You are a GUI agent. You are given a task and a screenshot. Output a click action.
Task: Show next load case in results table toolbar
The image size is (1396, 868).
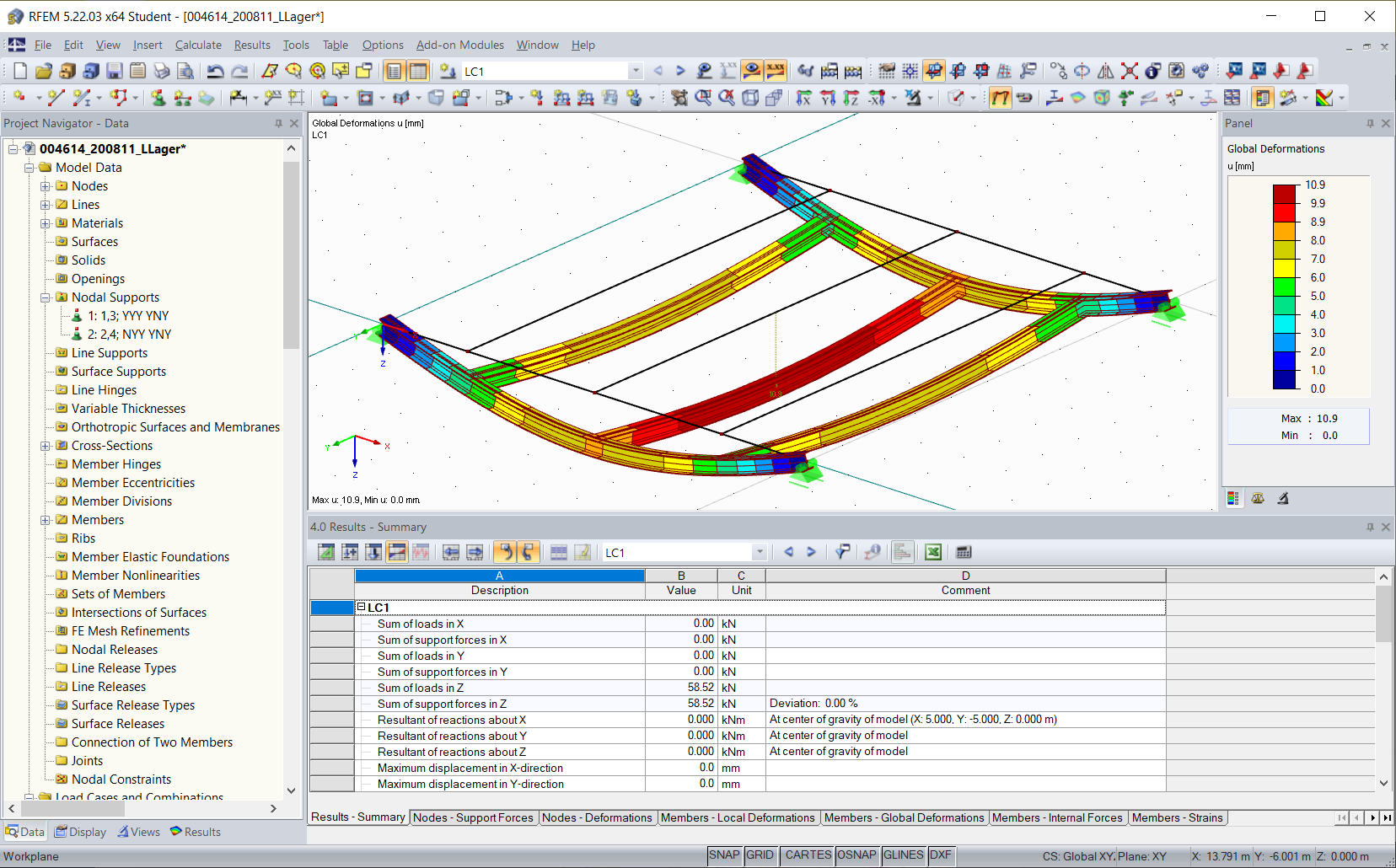click(x=811, y=552)
